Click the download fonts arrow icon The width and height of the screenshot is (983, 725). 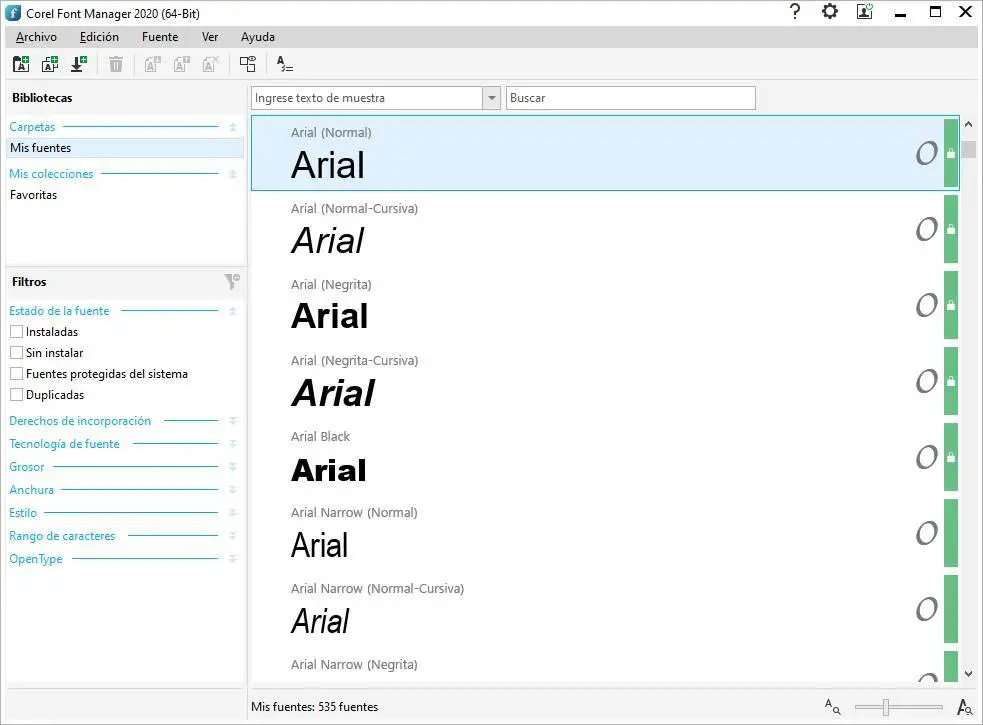tap(79, 64)
